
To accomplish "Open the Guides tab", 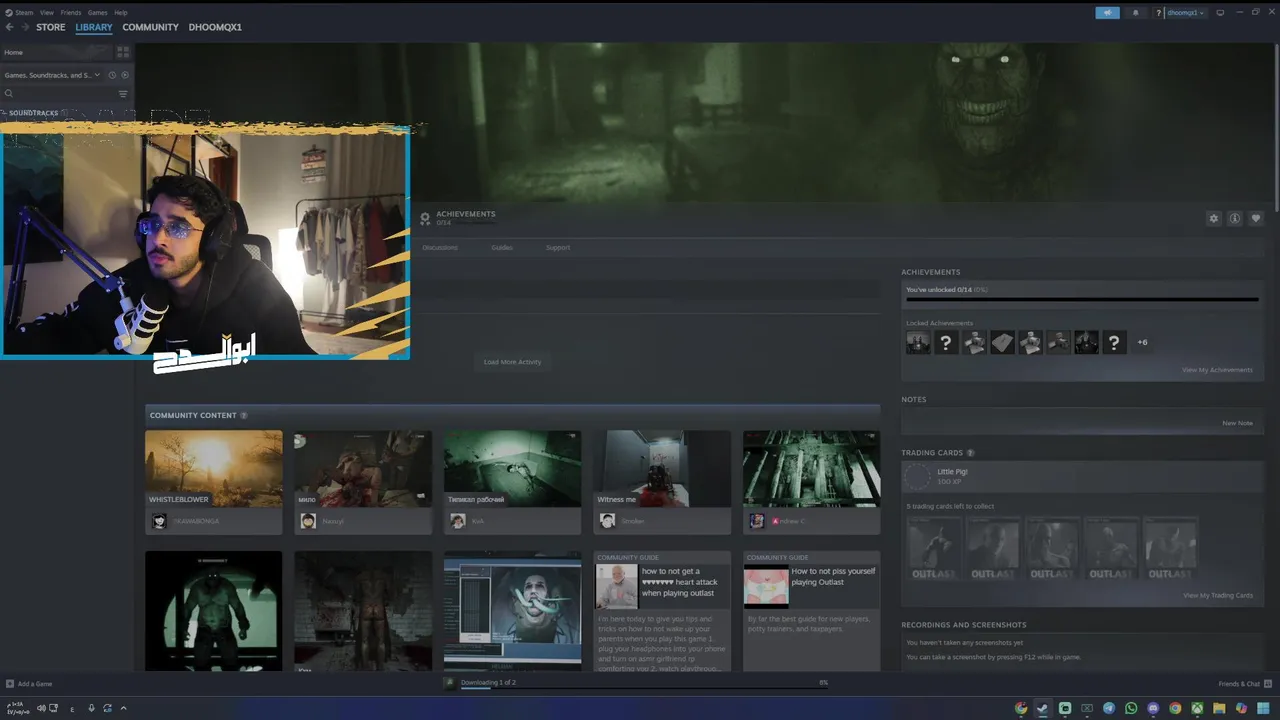I will tap(502, 247).
